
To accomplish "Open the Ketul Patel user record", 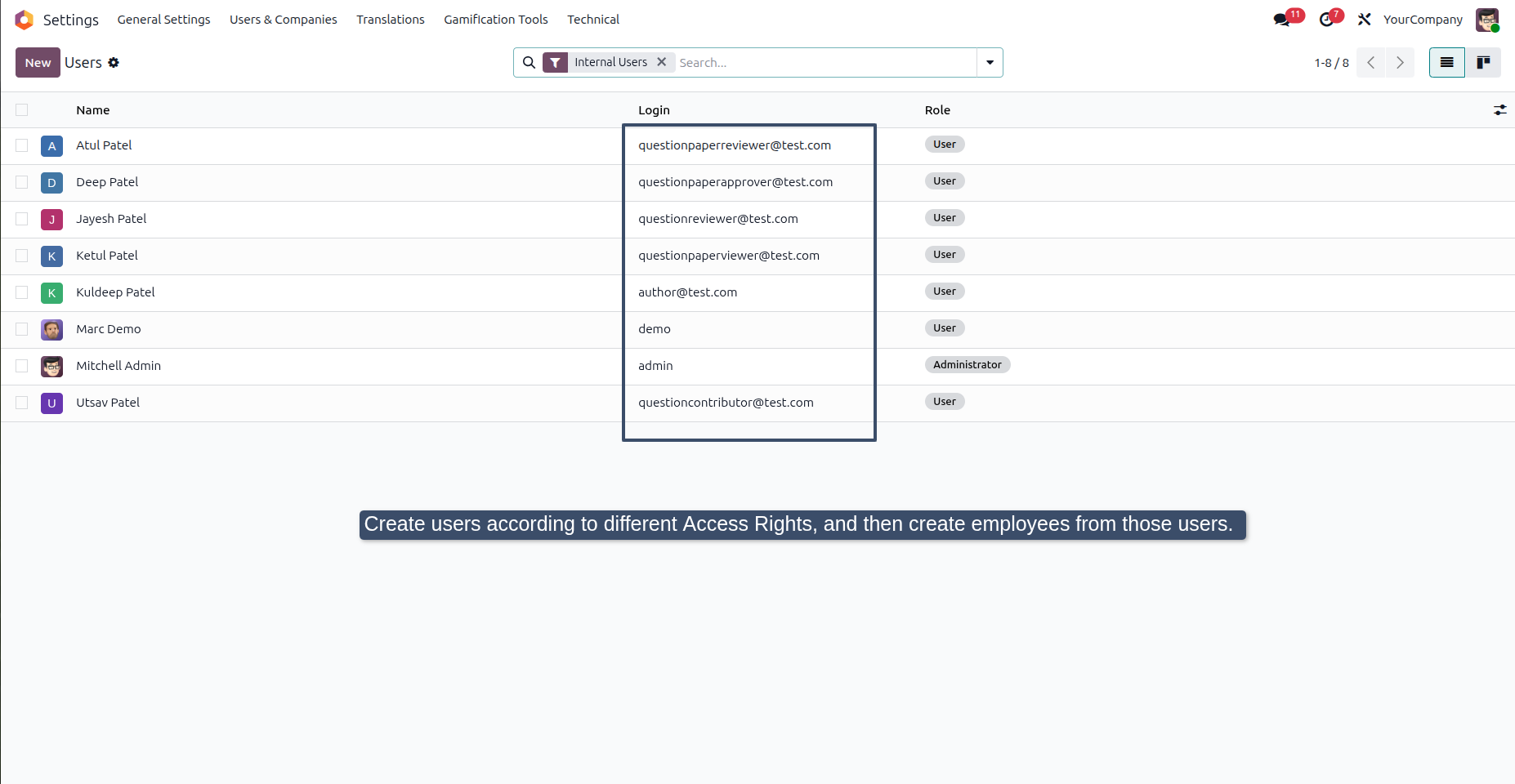I will click(x=107, y=256).
